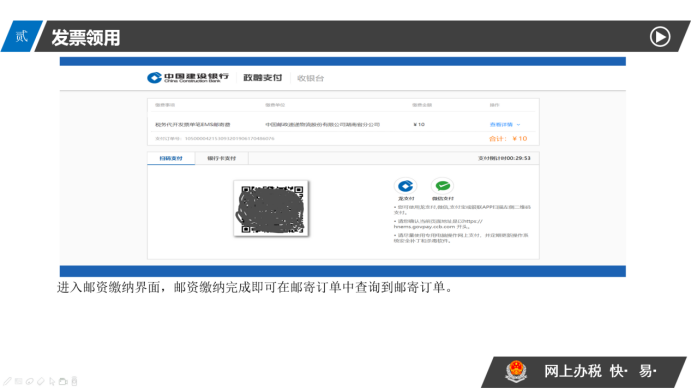This screenshot has width=692, height=389.
Task: Click the tax bureau emblem in footer
Action: coord(516,371)
